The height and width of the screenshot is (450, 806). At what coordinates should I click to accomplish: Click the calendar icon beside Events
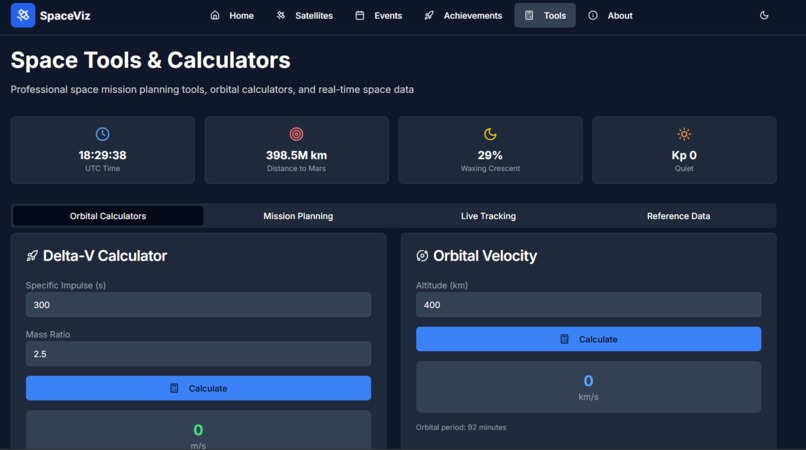tap(360, 15)
